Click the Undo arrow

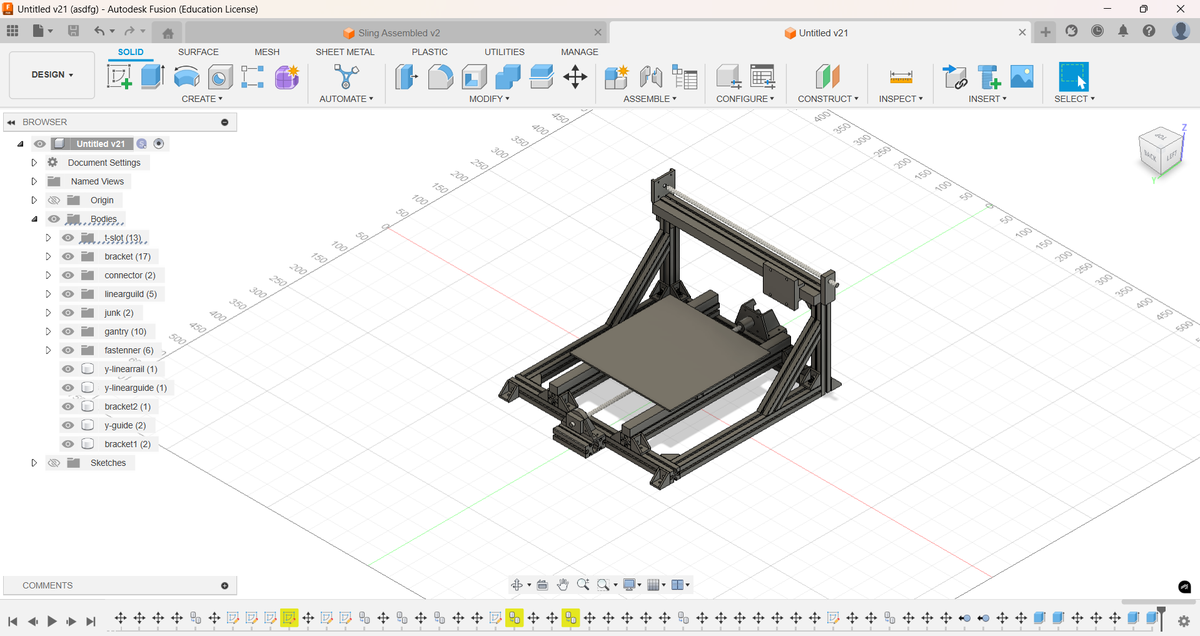pyautogui.click(x=98, y=32)
